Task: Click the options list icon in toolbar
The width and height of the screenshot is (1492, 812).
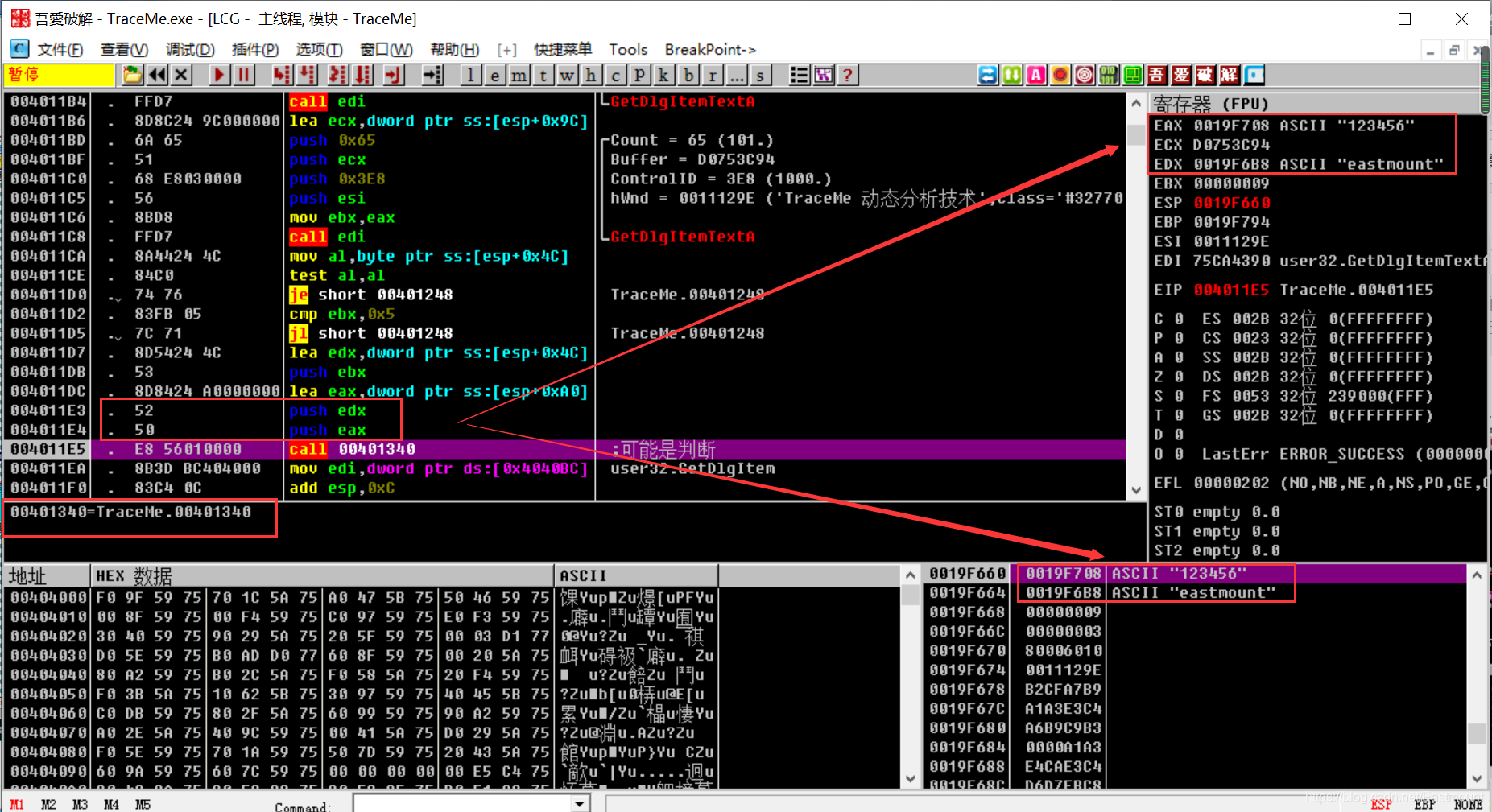Action: pyautogui.click(x=800, y=75)
